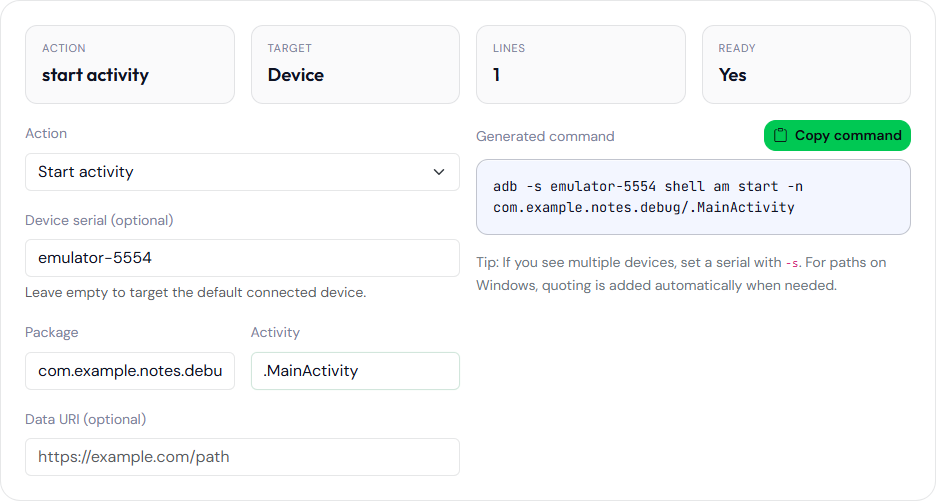Click the chevron arrow in Action dropdown
The image size is (936, 502).
(439, 172)
